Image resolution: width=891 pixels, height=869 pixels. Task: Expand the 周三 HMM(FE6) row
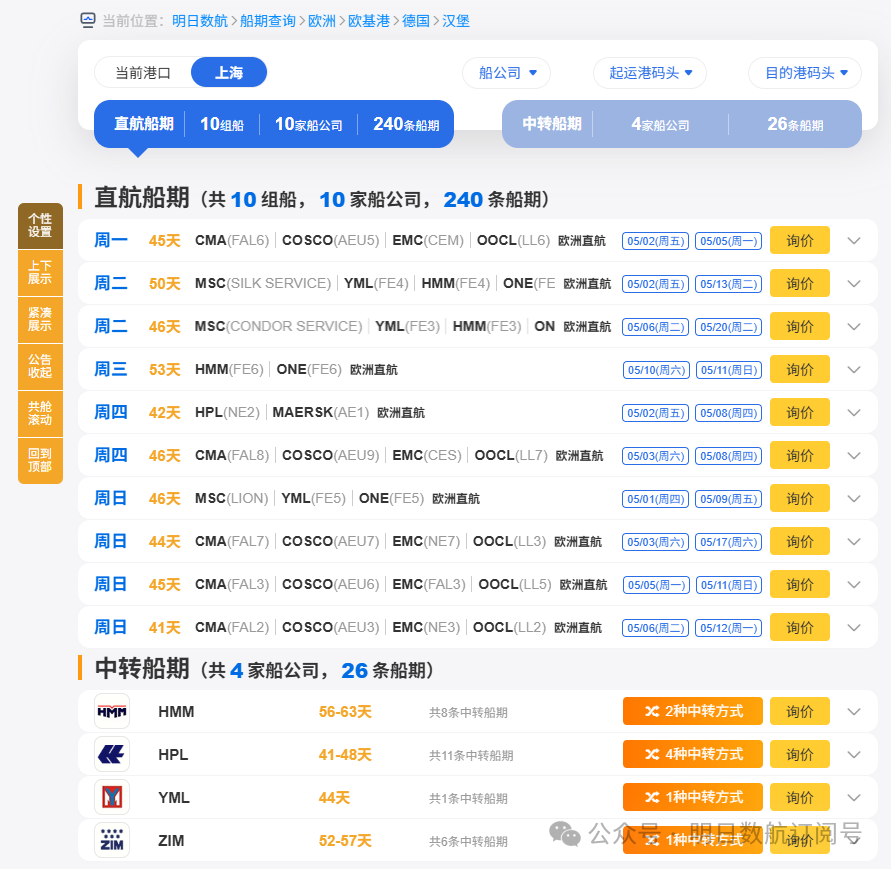(853, 369)
